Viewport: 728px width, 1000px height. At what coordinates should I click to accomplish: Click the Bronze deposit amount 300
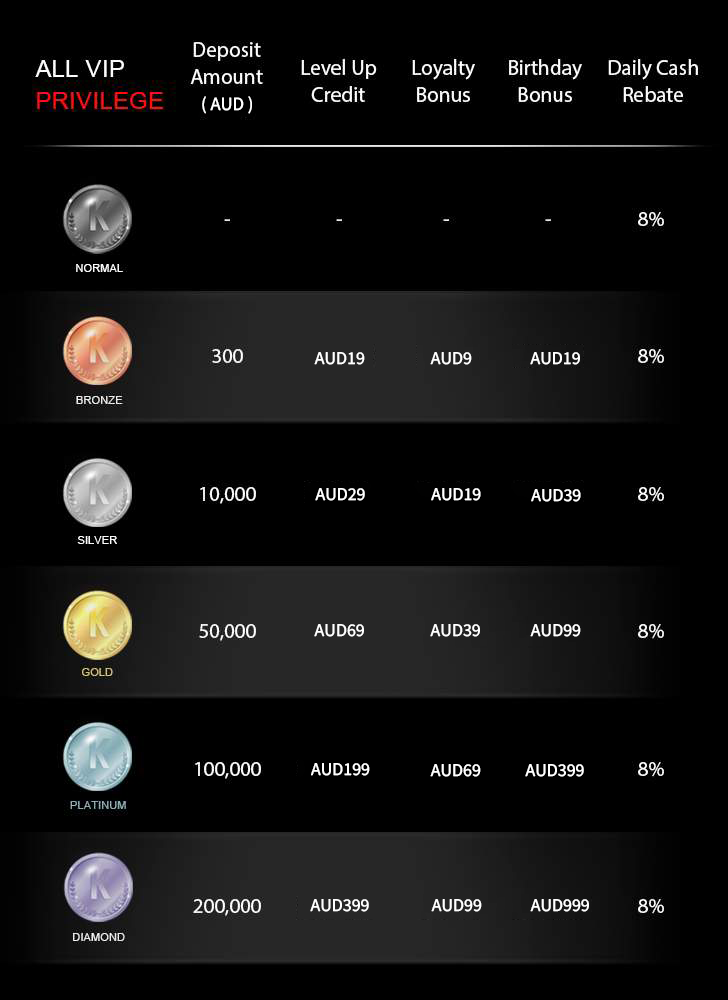pos(227,356)
